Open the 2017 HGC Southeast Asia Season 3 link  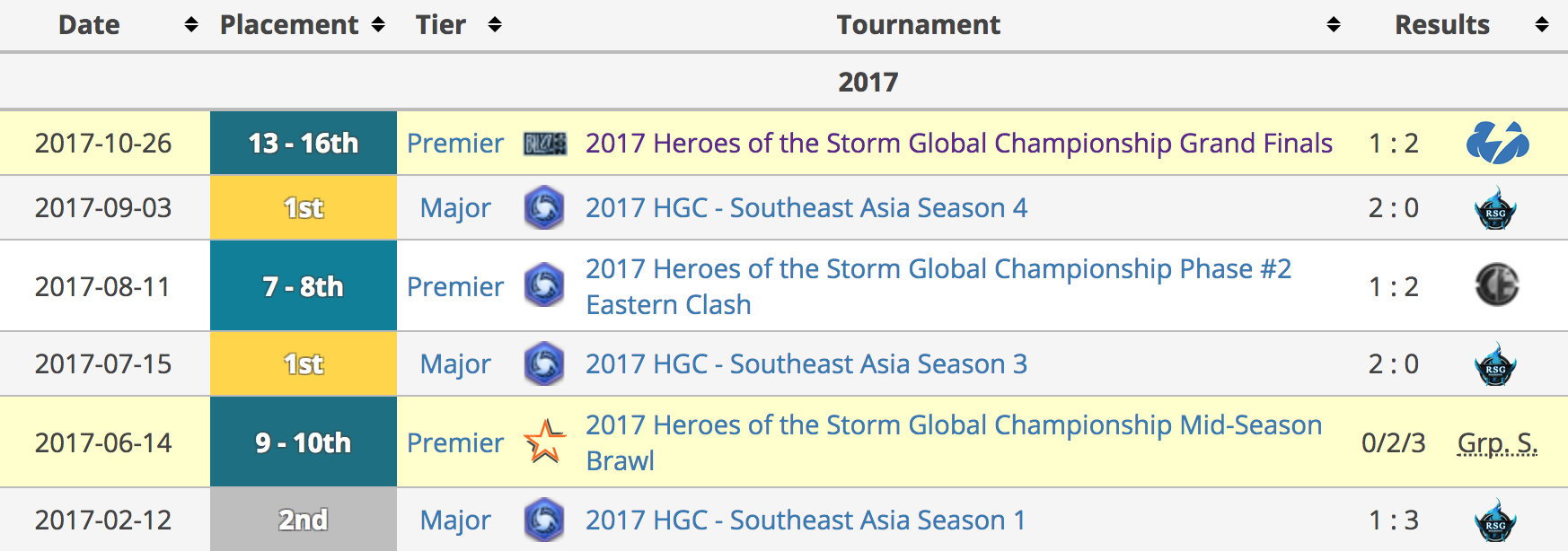tap(806, 364)
